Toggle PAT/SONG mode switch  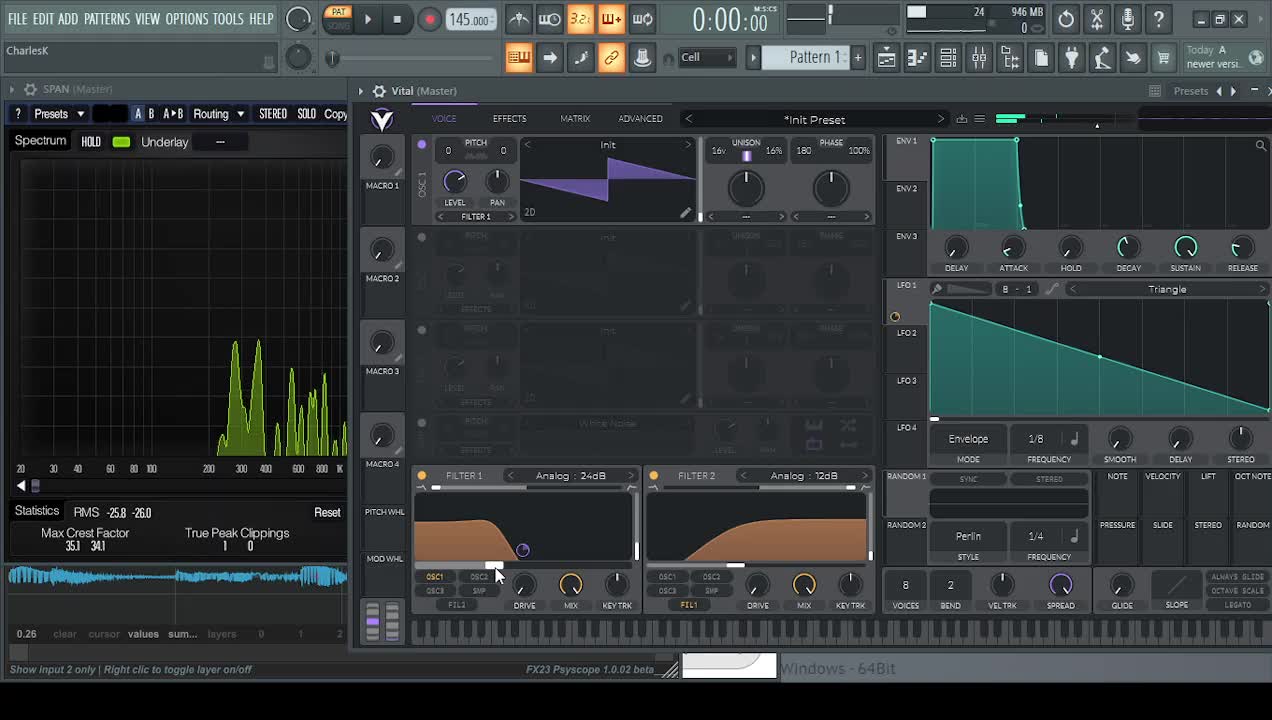(338, 18)
